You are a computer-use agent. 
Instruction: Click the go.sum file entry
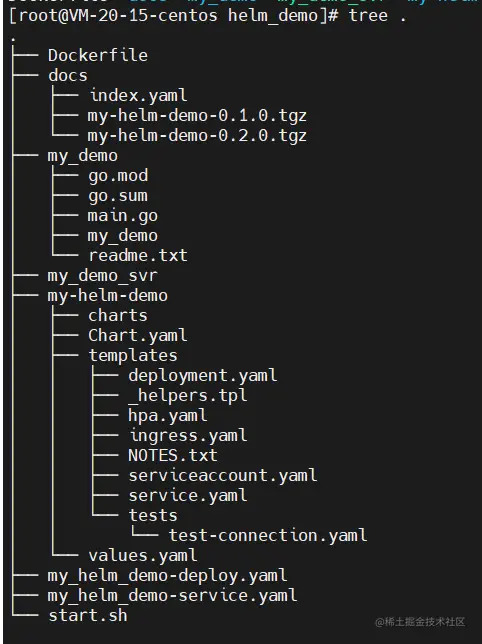[118, 196]
